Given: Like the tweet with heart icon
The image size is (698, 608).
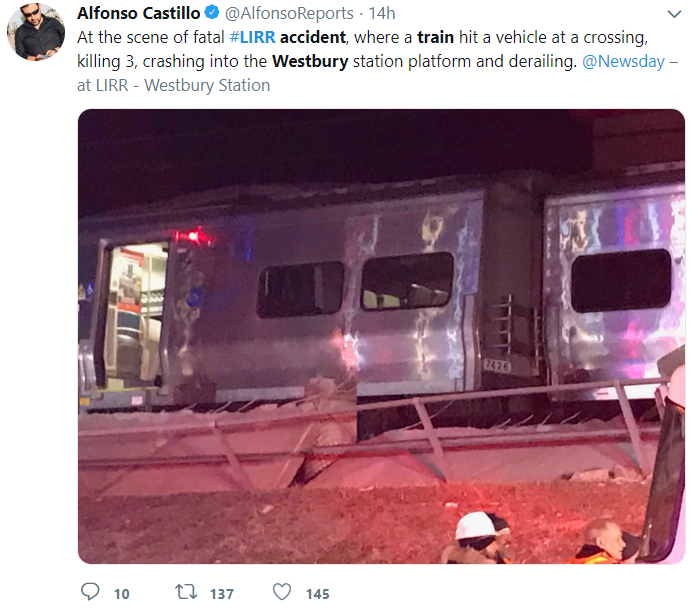Looking at the screenshot, I should pos(282,592).
